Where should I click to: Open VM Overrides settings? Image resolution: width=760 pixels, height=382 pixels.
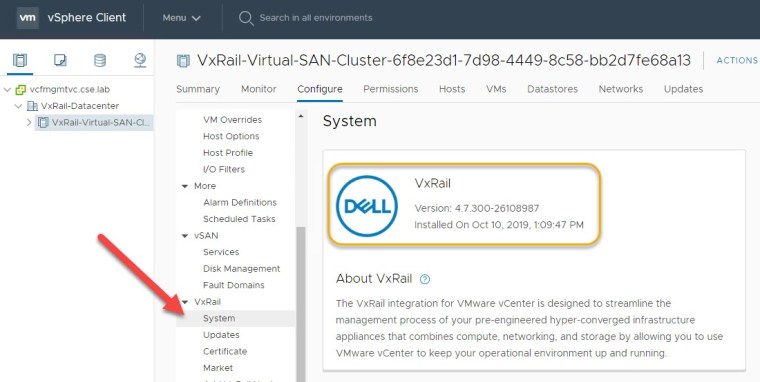233,120
